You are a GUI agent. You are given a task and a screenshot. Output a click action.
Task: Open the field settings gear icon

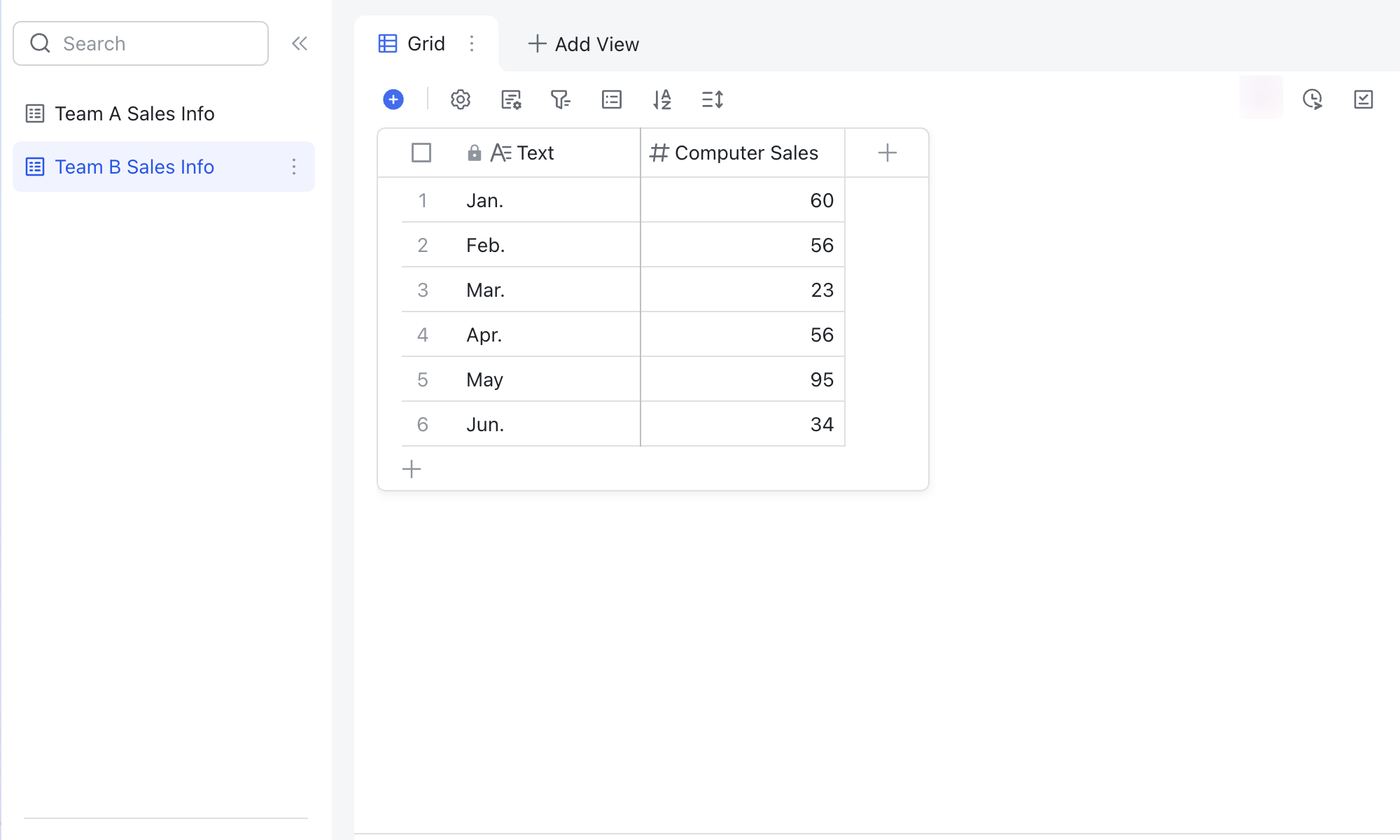(x=461, y=99)
